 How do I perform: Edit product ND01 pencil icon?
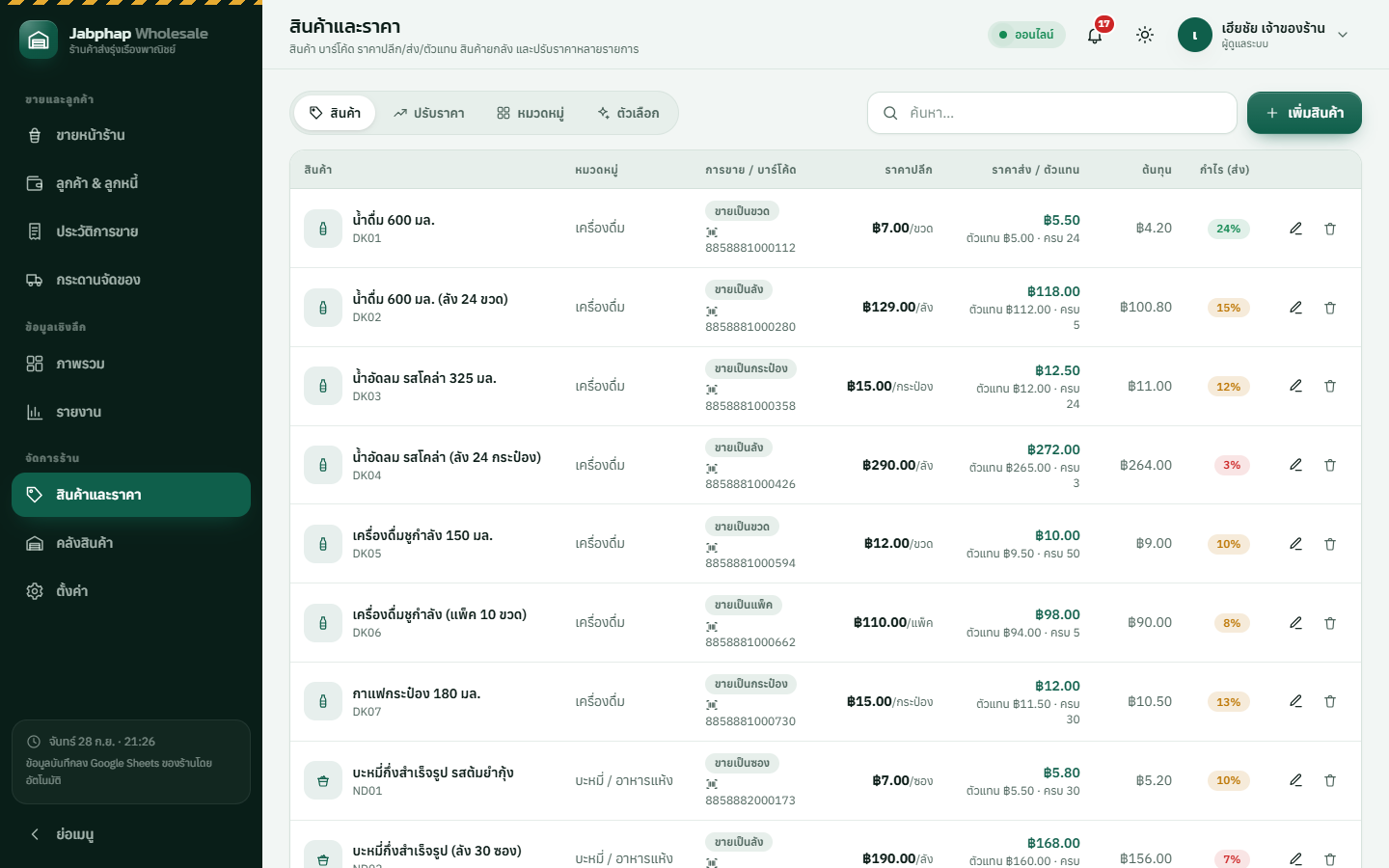pos(1295,780)
